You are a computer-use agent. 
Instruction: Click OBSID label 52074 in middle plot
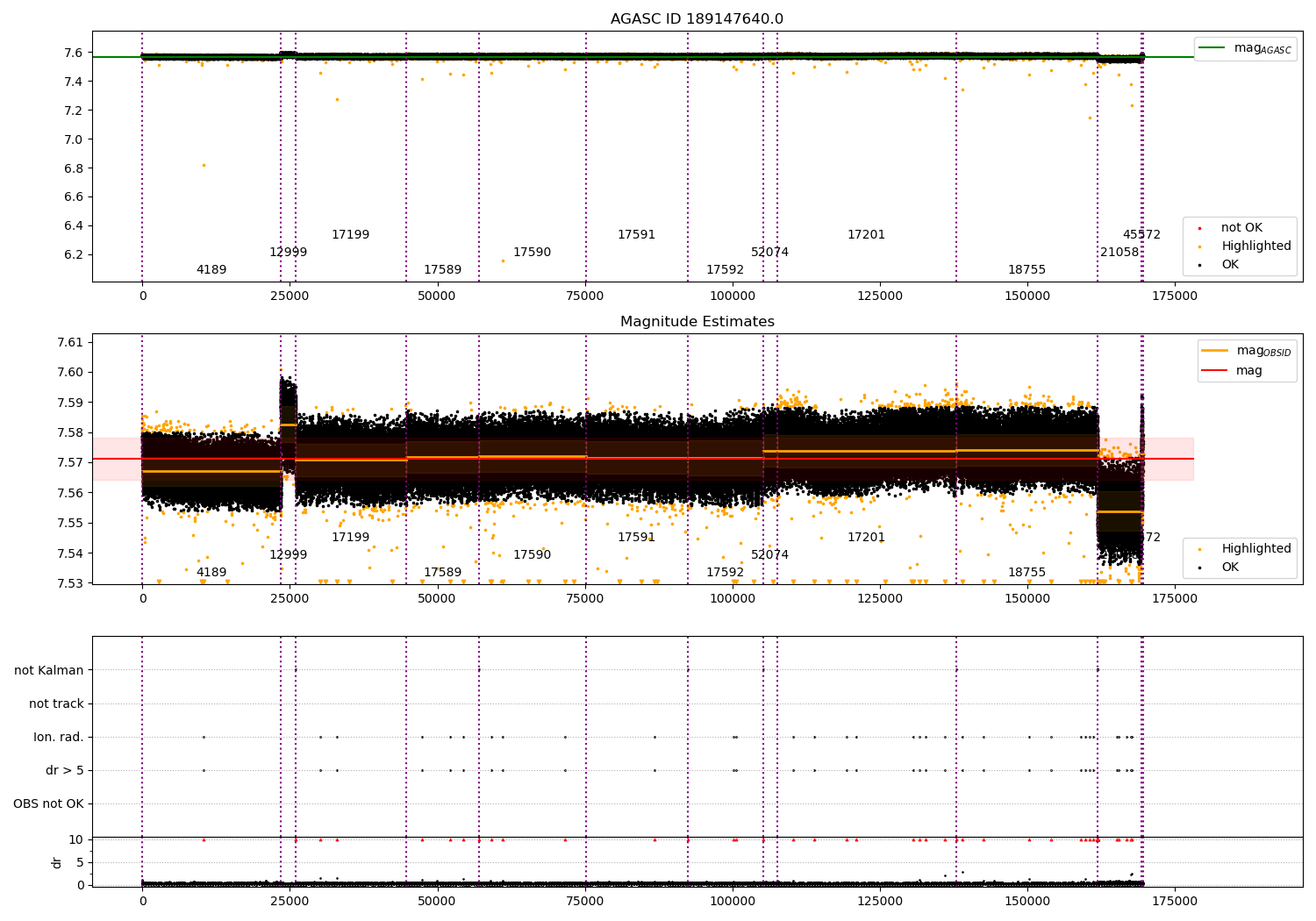pyautogui.click(x=769, y=555)
